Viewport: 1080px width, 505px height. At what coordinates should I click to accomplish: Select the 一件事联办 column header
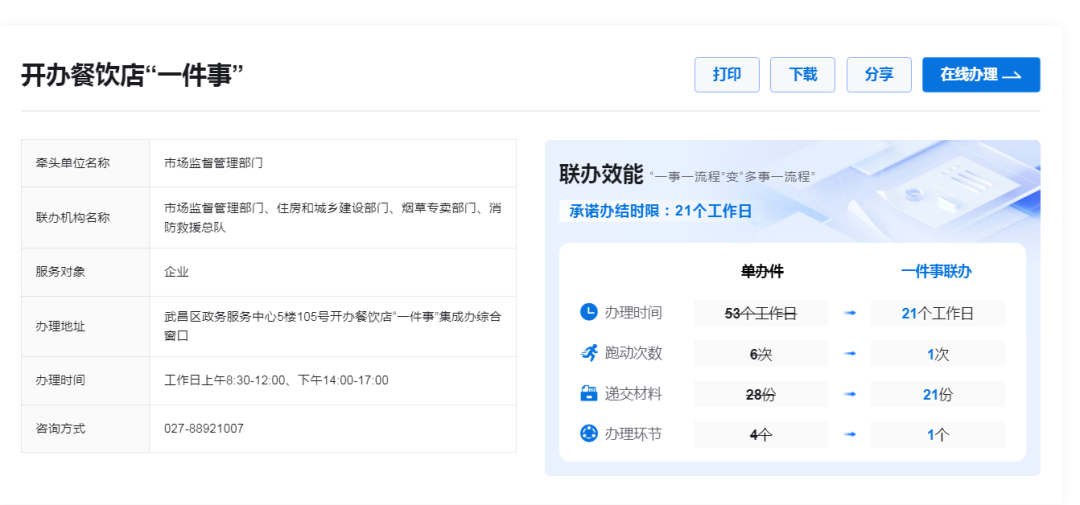tap(936, 271)
